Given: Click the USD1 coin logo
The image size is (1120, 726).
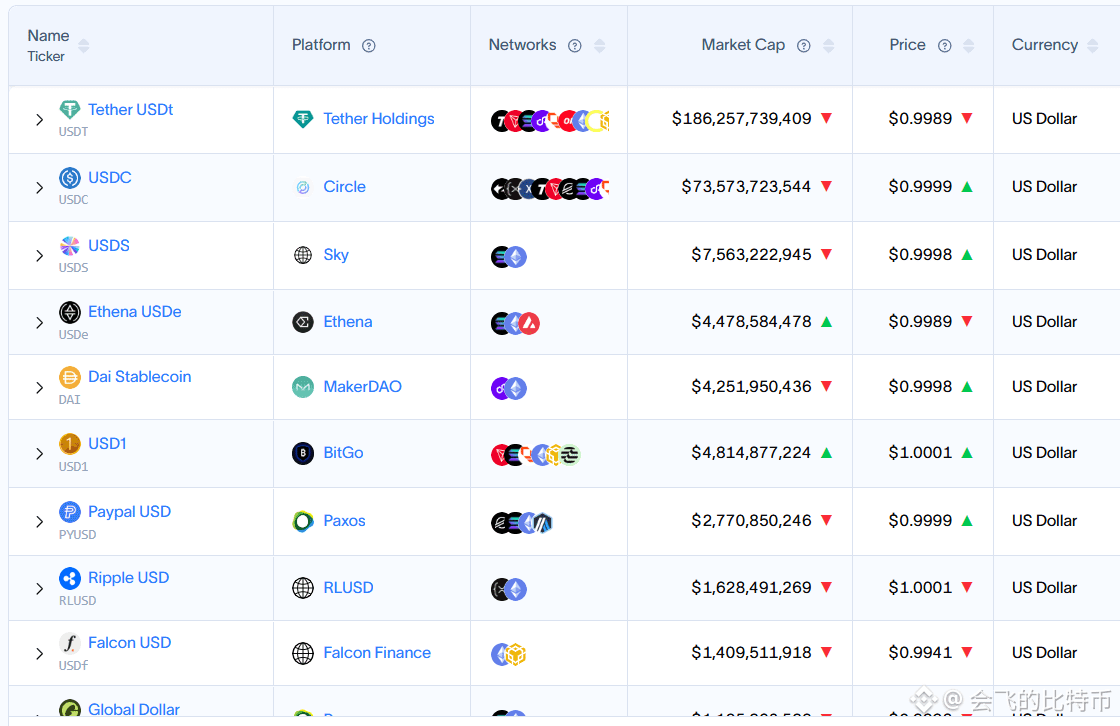Looking at the screenshot, I should (x=69, y=444).
